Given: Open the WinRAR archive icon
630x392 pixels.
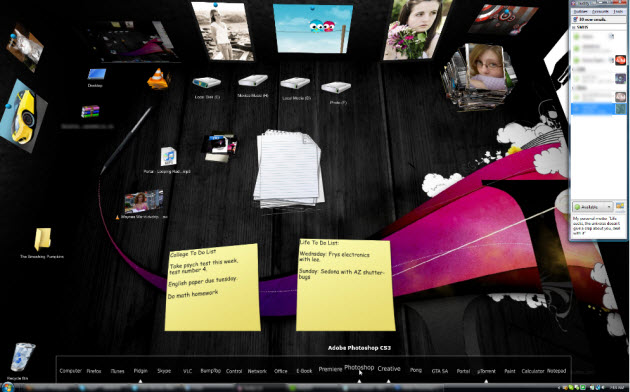Looking at the screenshot, I should point(90,111).
